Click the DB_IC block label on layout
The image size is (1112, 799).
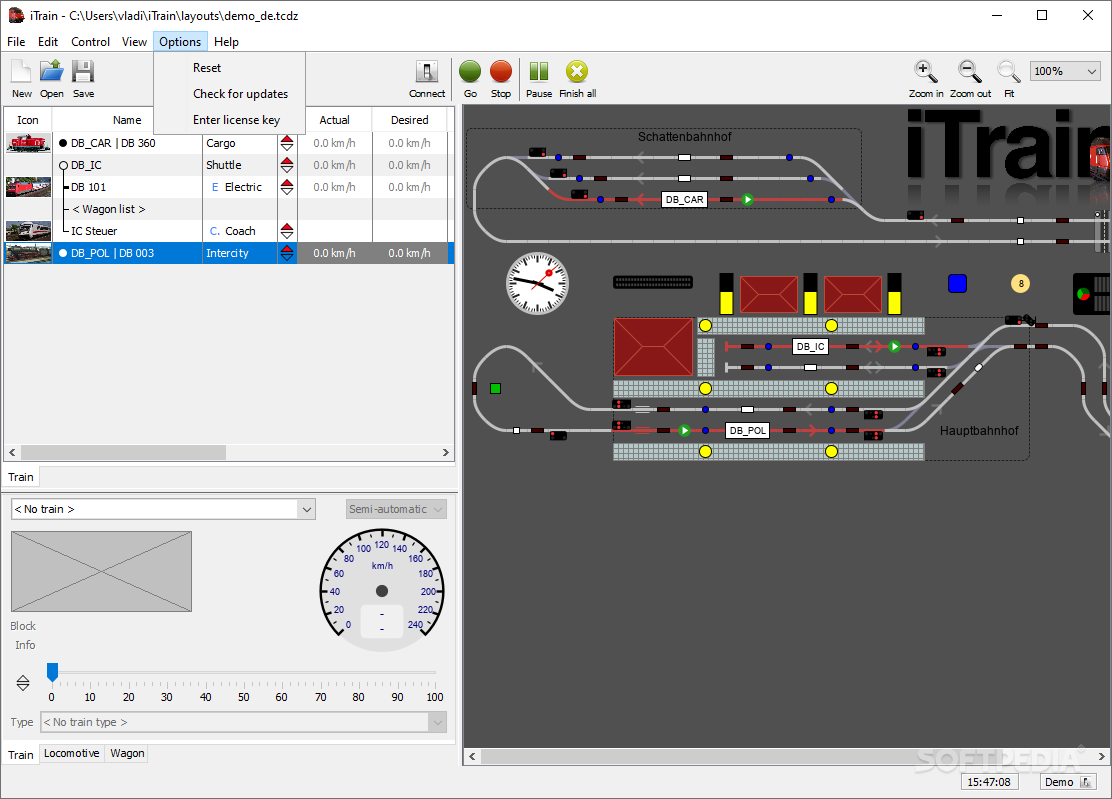coord(810,347)
